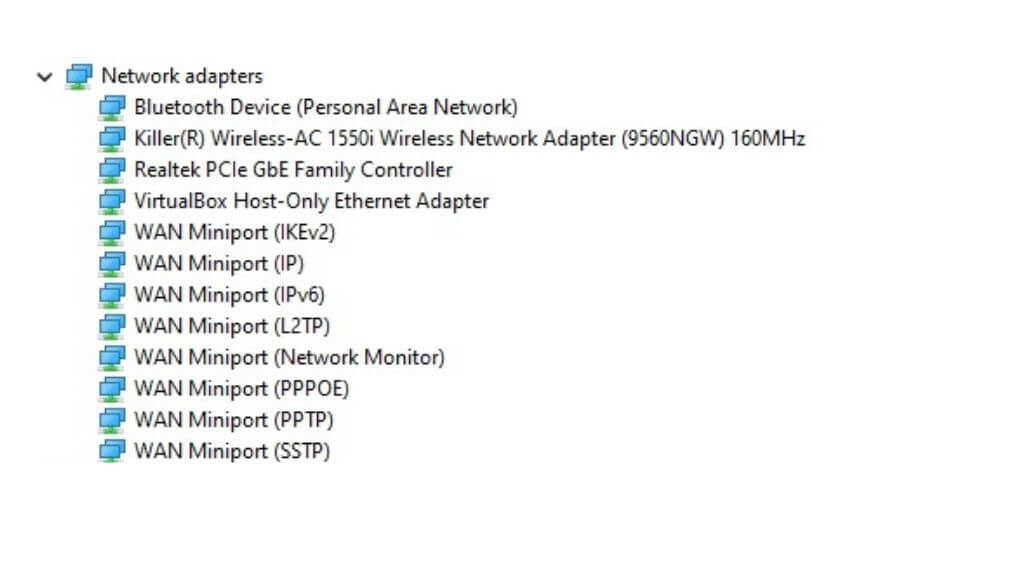Click the Bluetooth Device adapter icon

pyautogui.click(x=112, y=107)
